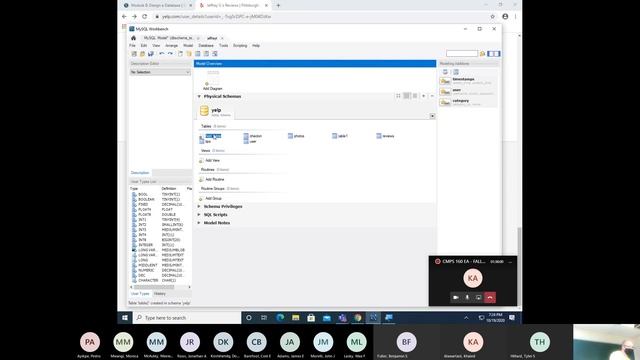Open the No Selection dropdown
This screenshot has width=640, height=360.
(x=160, y=72)
